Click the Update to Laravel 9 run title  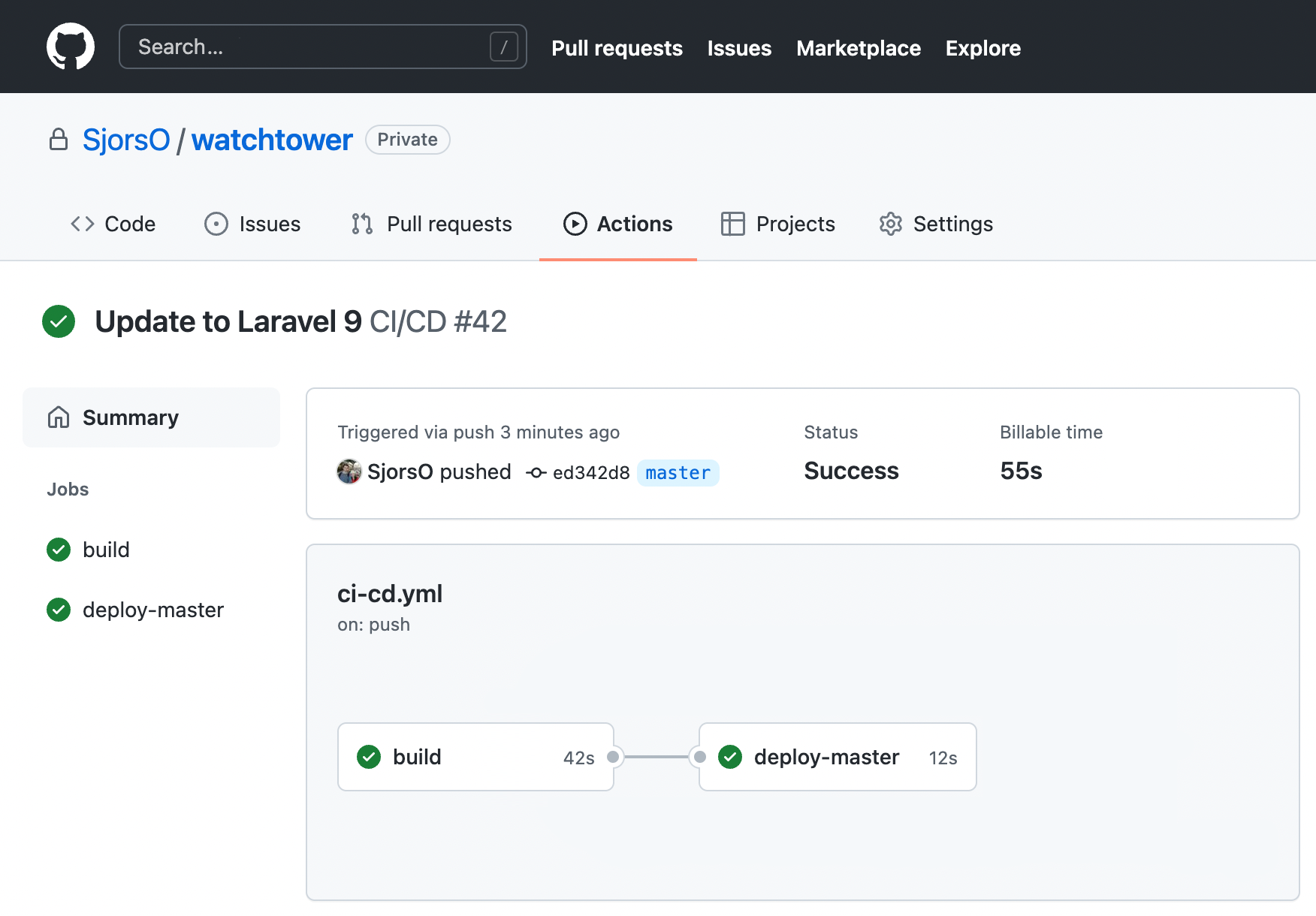coord(228,321)
